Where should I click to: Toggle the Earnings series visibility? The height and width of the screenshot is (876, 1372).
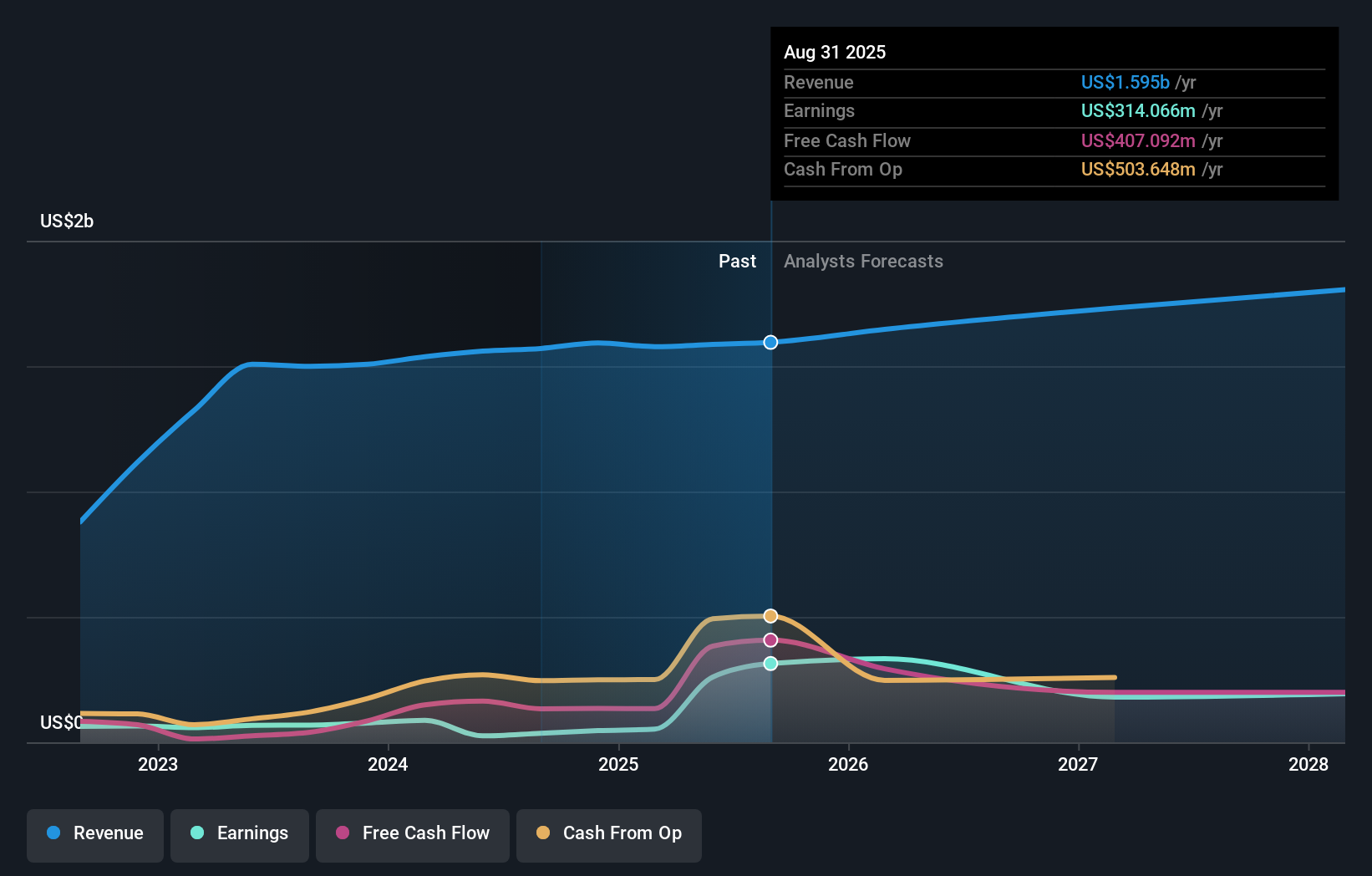pos(240,833)
